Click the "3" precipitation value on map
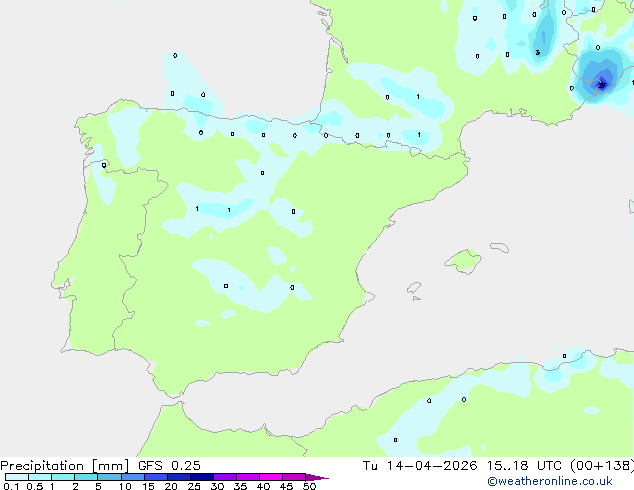This screenshot has height=490, width=634. coord(537,53)
